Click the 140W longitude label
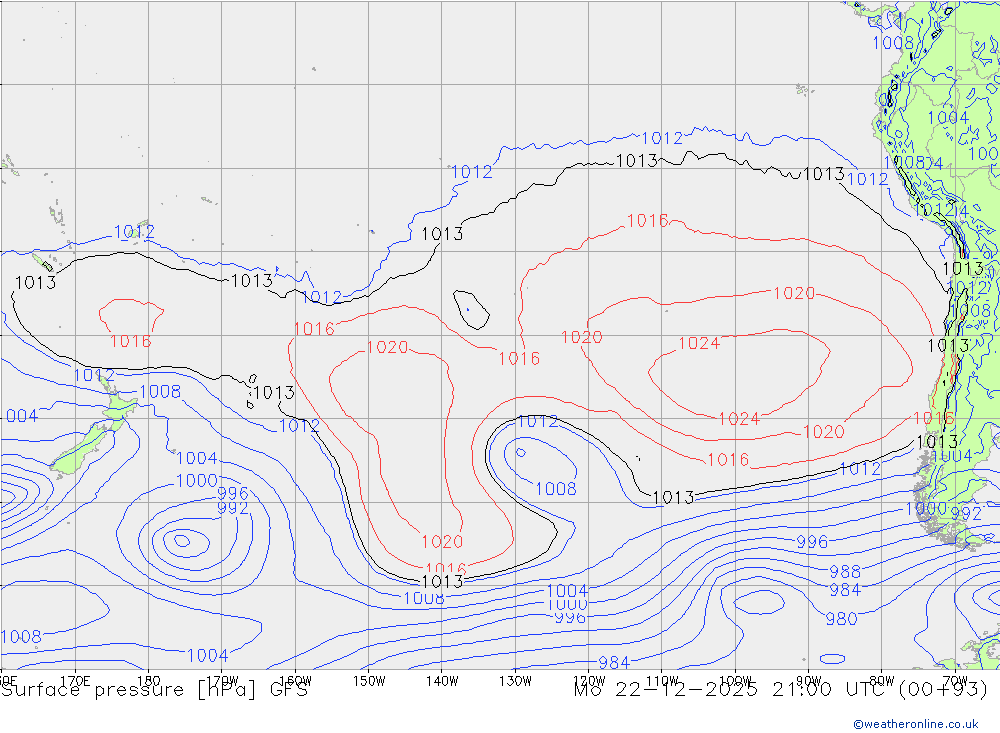 click(x=442, y=681)
